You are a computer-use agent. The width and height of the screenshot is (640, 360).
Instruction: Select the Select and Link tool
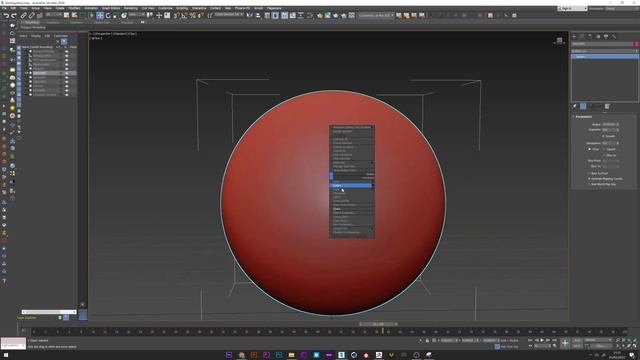coord(24,16)
